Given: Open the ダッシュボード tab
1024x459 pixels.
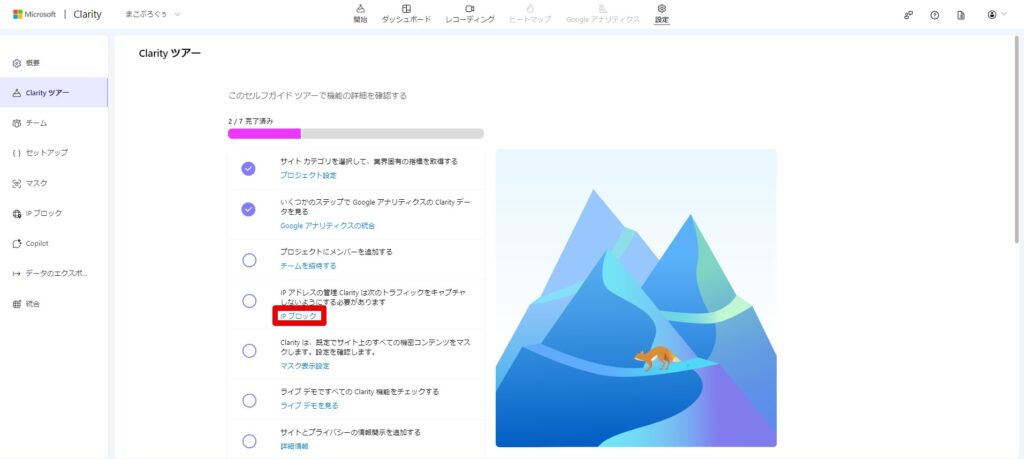Looking at the screenshot, I should 406,14.
